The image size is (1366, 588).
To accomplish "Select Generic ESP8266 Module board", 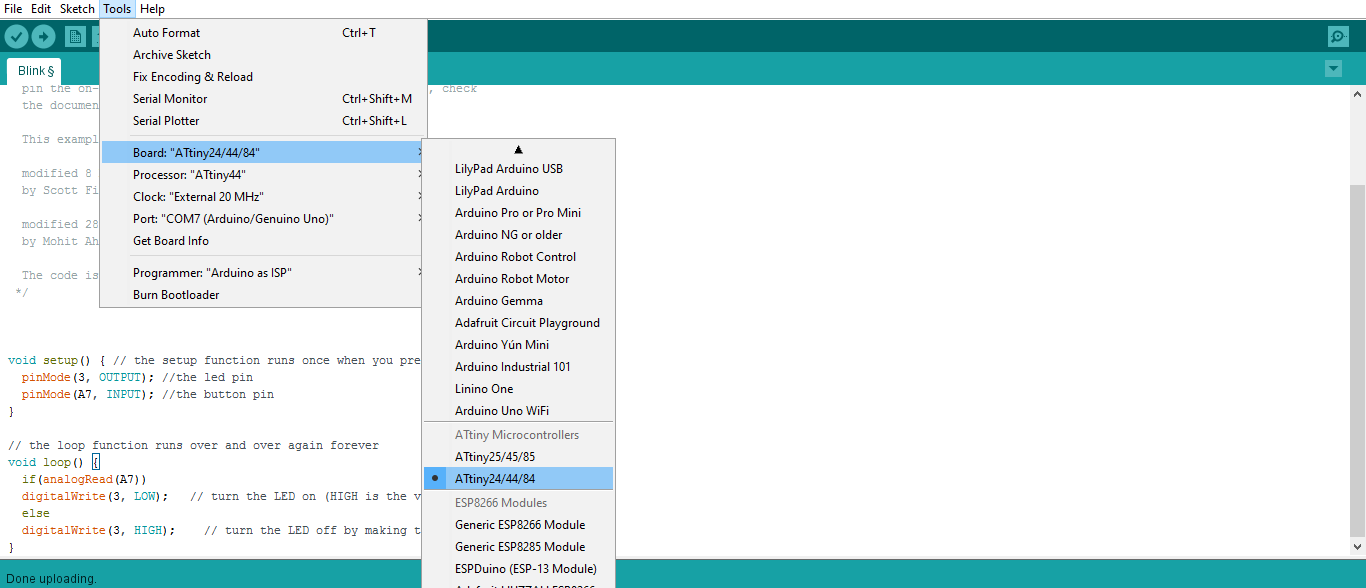I will [518, 525].
